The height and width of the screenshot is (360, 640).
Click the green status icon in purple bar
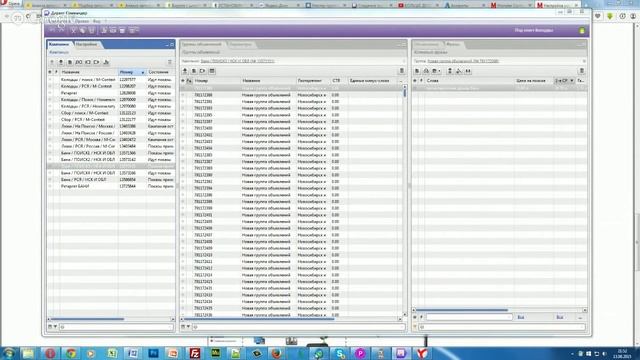click(582, 31)
